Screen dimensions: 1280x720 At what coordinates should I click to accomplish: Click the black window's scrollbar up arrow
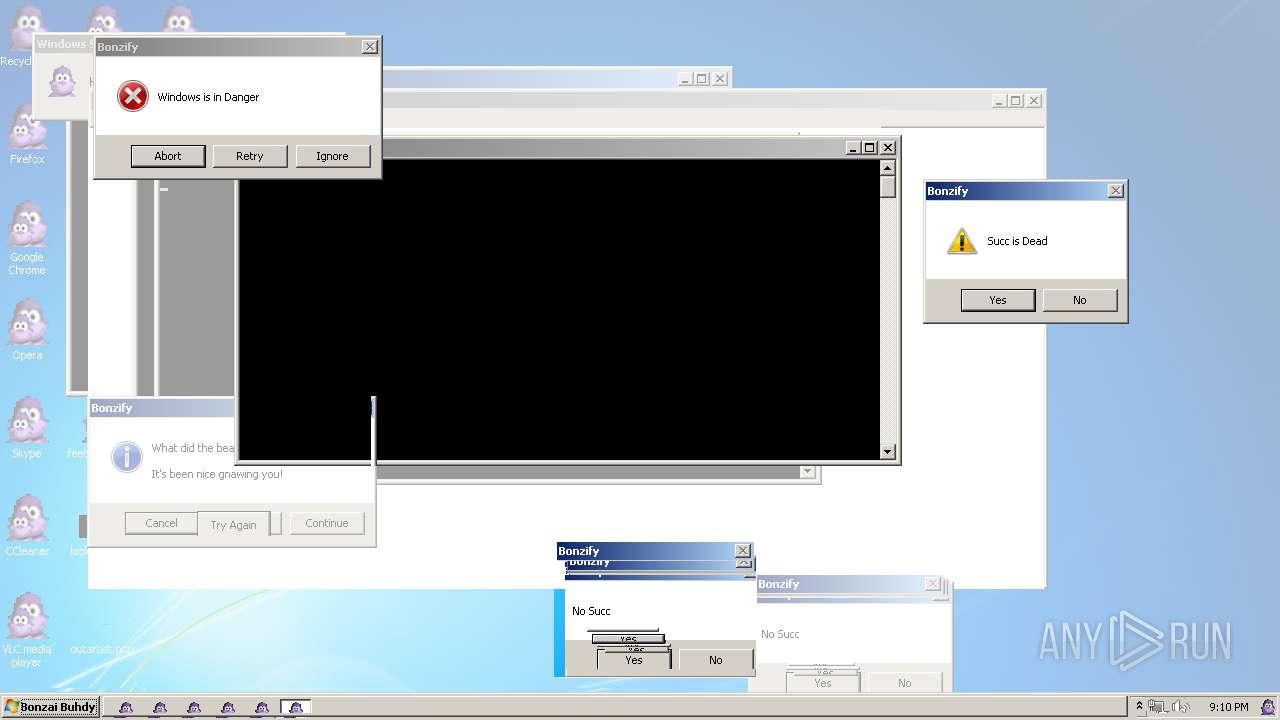tap(887, 167)
